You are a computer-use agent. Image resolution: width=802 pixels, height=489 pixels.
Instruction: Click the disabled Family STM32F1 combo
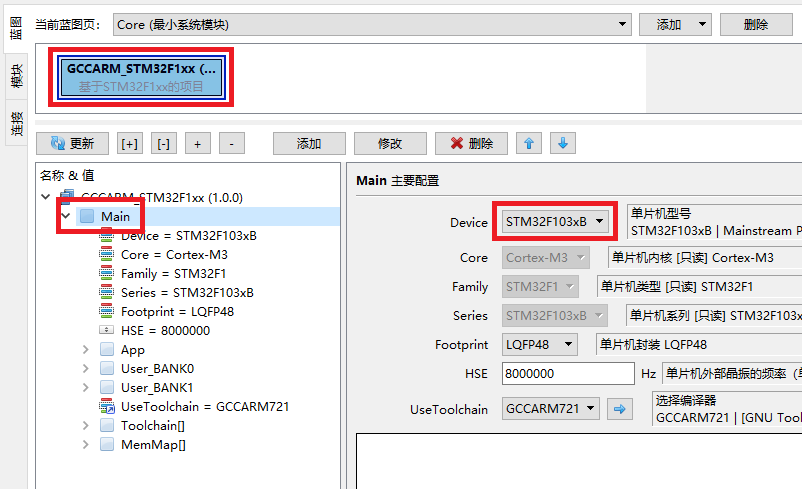point(540,286)
